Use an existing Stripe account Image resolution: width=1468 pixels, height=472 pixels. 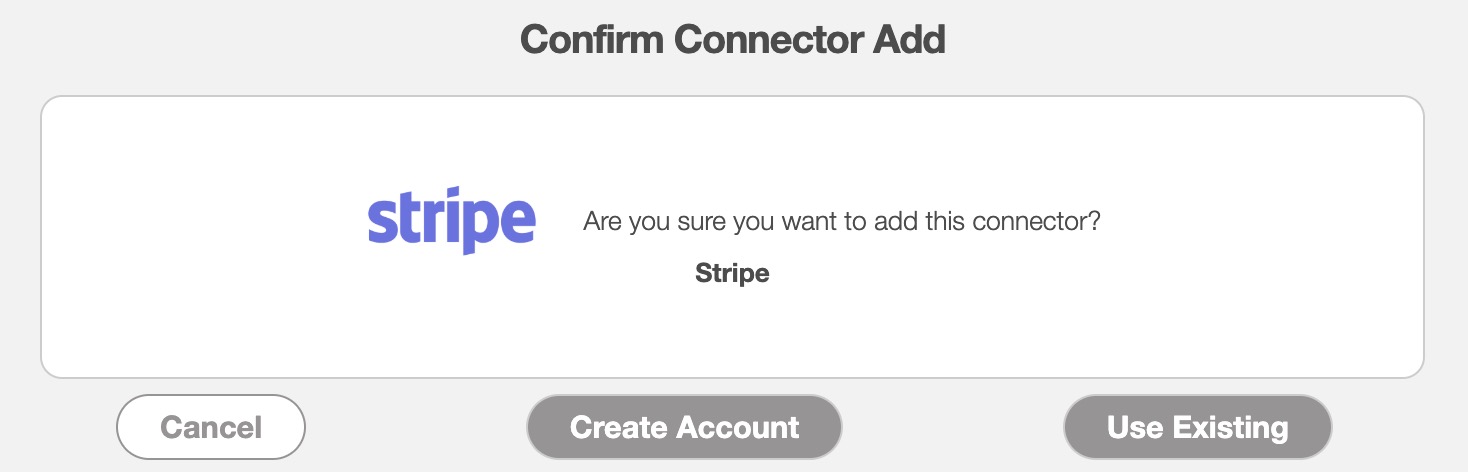click(x=1197, y=427)
